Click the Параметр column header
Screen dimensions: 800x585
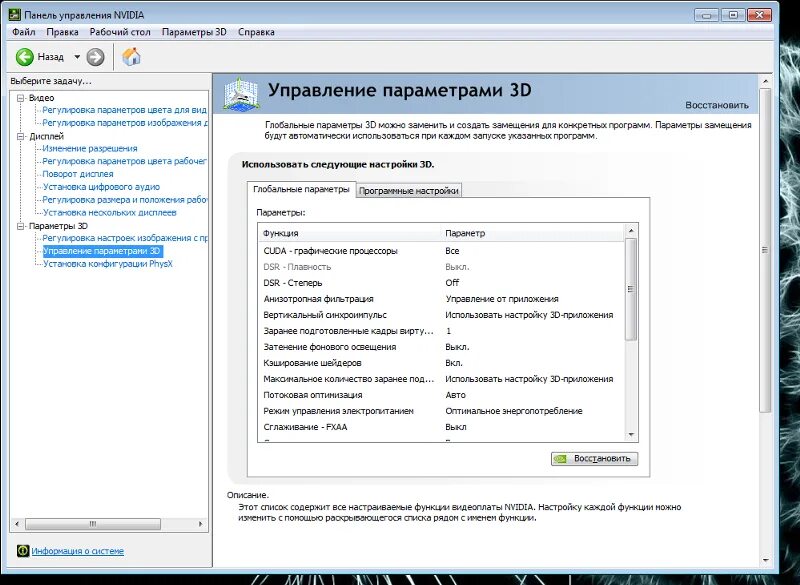(533, 233)
